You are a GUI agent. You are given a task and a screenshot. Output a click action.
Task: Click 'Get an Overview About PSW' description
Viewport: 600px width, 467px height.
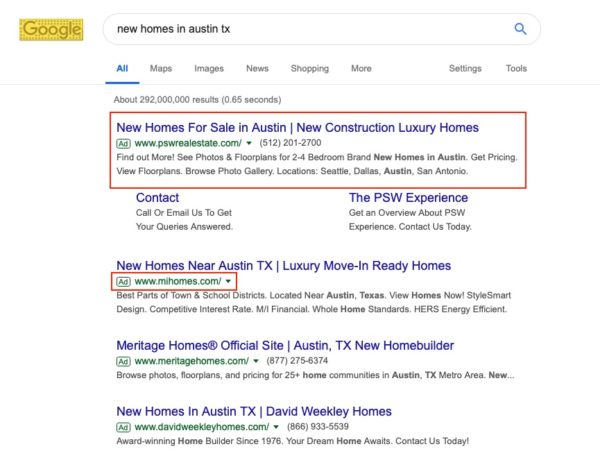(407, 213)
